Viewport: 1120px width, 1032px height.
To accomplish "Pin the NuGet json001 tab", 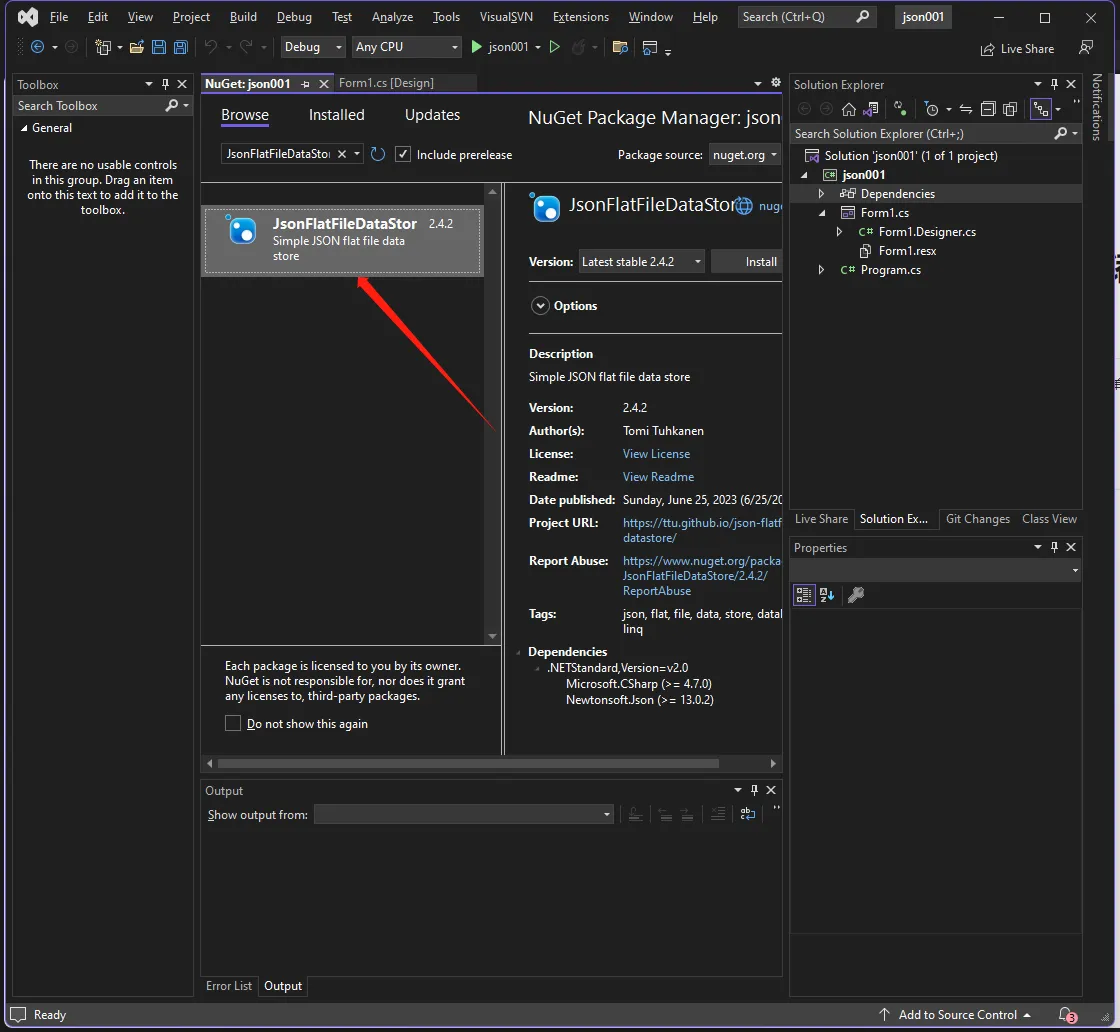I will [306, 84].
